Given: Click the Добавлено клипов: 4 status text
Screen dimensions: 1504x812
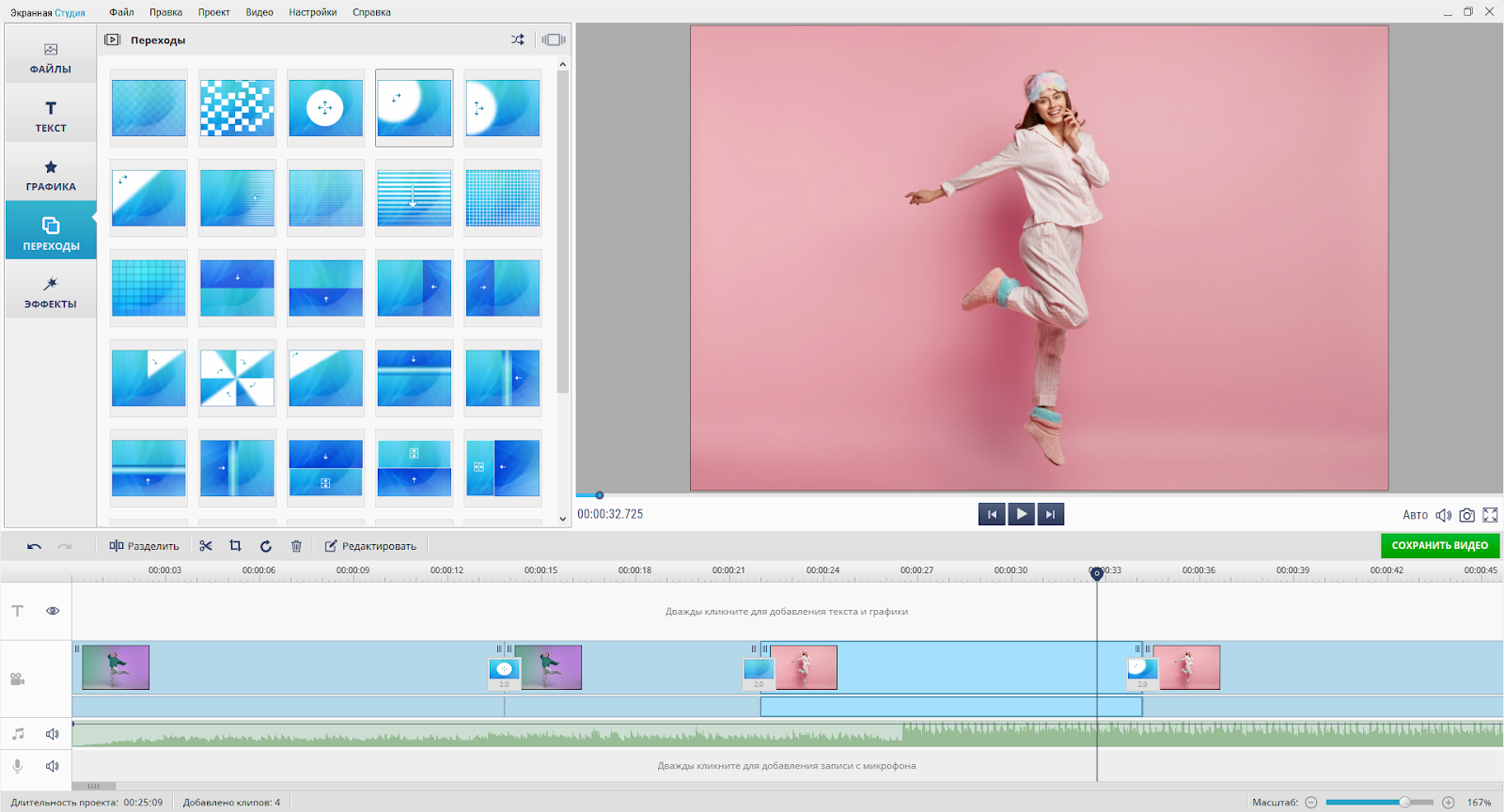Looking at the screenshot, I should coord(231,803).
